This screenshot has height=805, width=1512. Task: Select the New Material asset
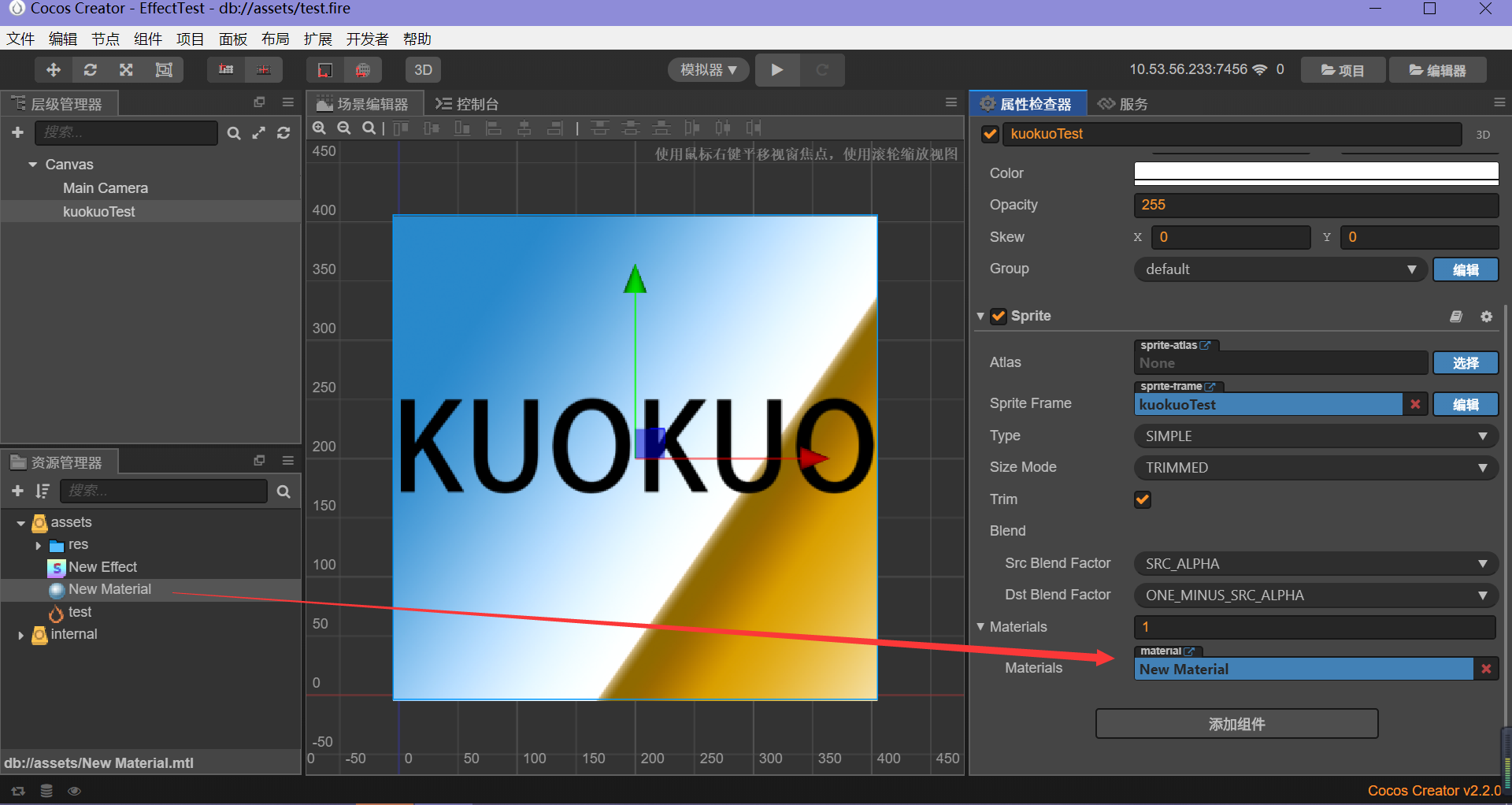[109, 589]
